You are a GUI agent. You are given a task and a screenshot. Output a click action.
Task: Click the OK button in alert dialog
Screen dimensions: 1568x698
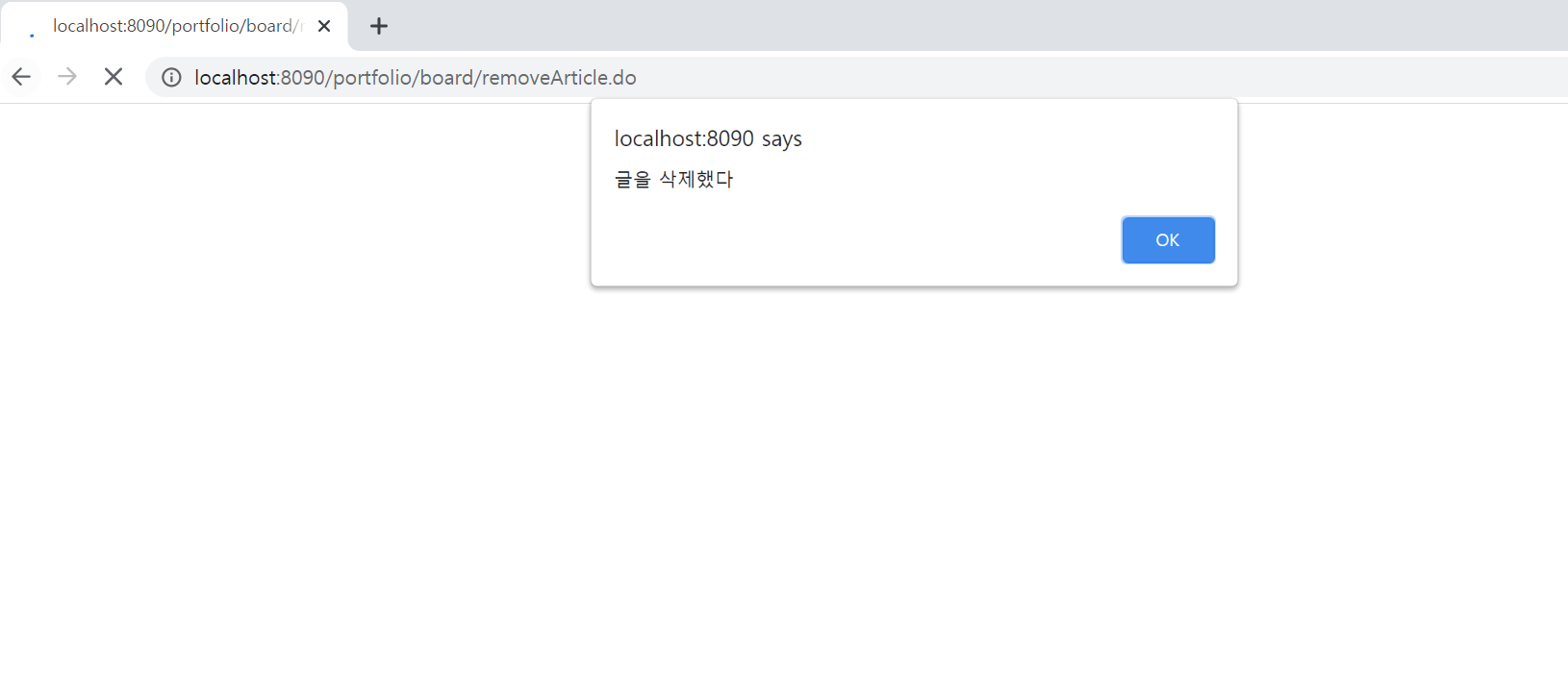coord(1168,240)
